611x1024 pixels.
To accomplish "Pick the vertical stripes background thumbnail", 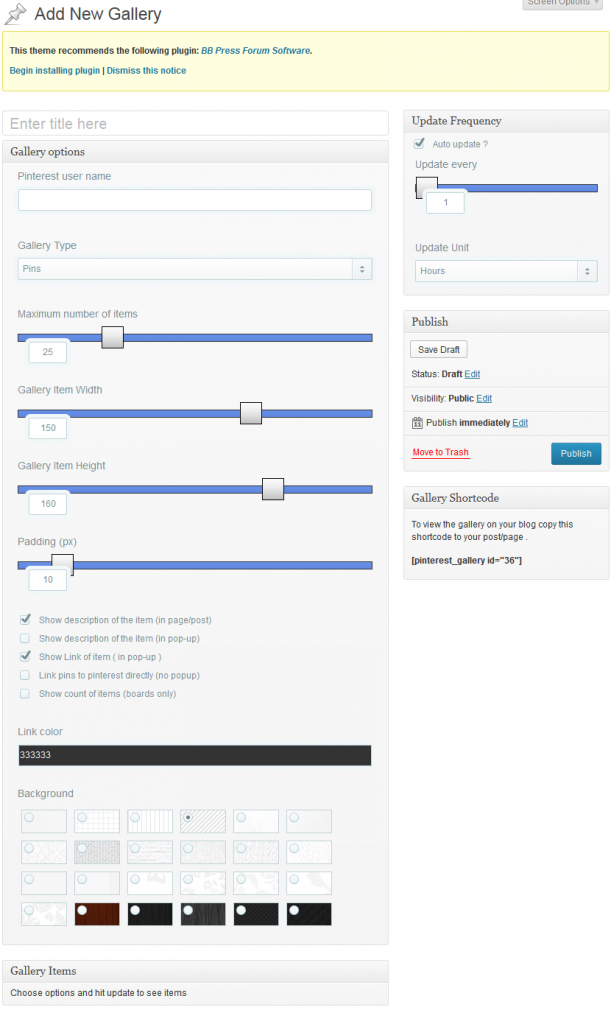I will (150, 822).
